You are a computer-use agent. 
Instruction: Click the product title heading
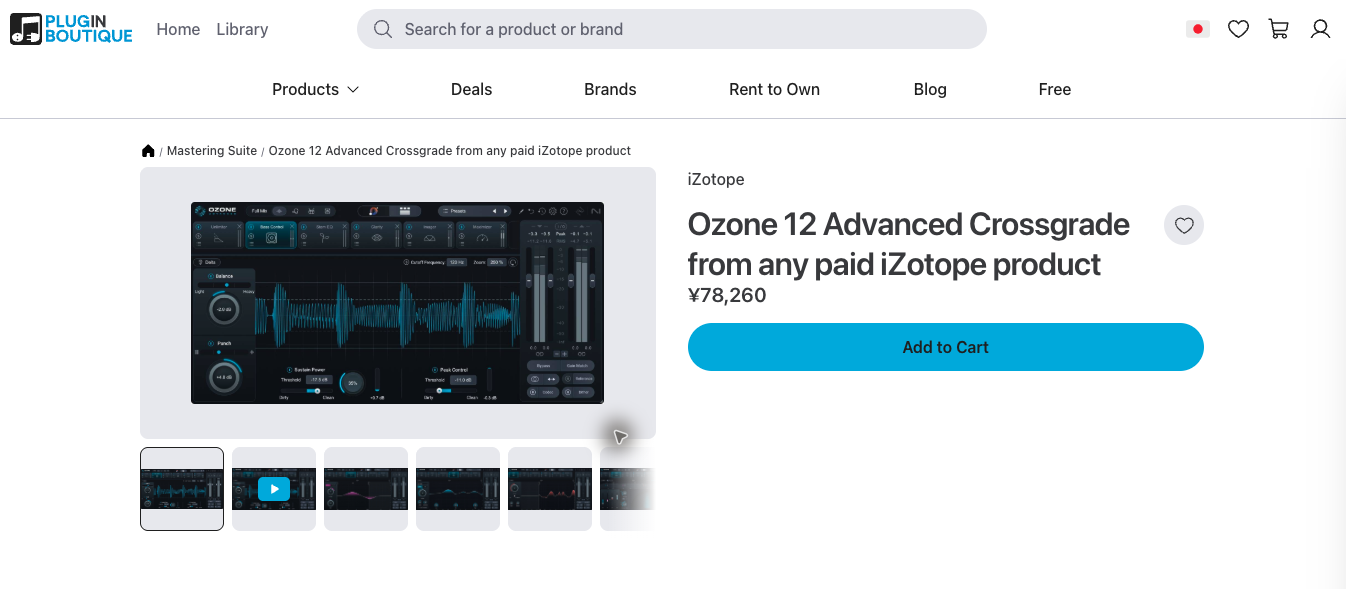(x=909, y=244)
